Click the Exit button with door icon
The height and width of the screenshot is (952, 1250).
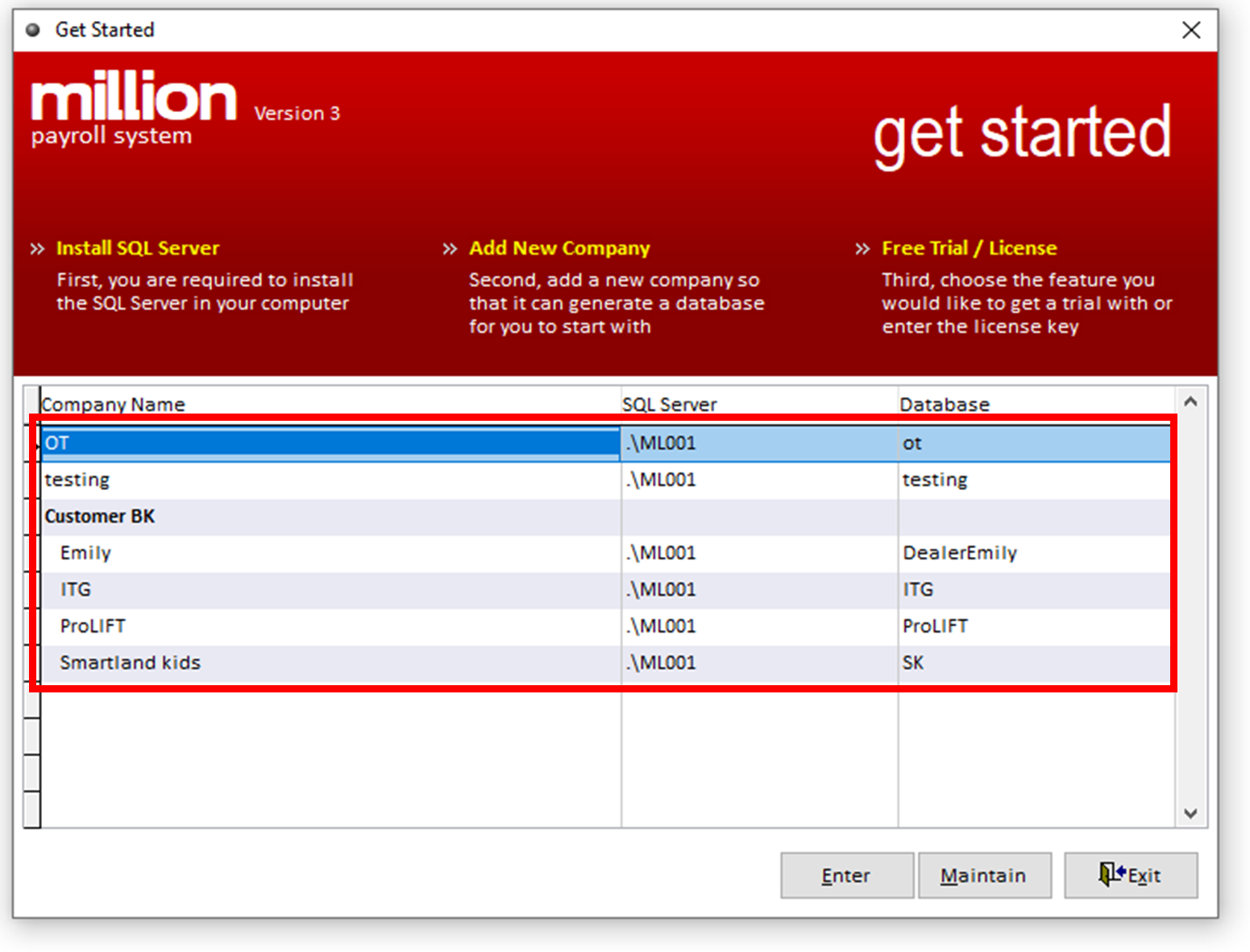1131,875
